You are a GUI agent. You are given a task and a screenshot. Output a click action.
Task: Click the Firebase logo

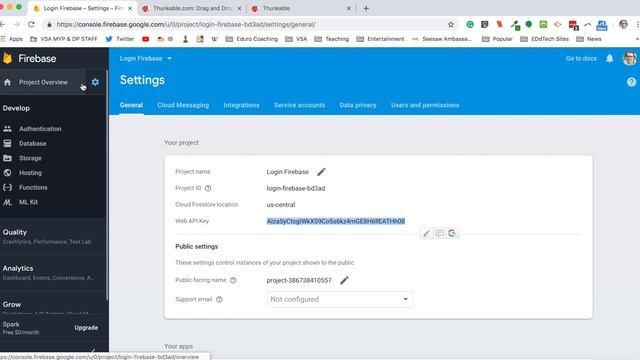coord(8,58)
